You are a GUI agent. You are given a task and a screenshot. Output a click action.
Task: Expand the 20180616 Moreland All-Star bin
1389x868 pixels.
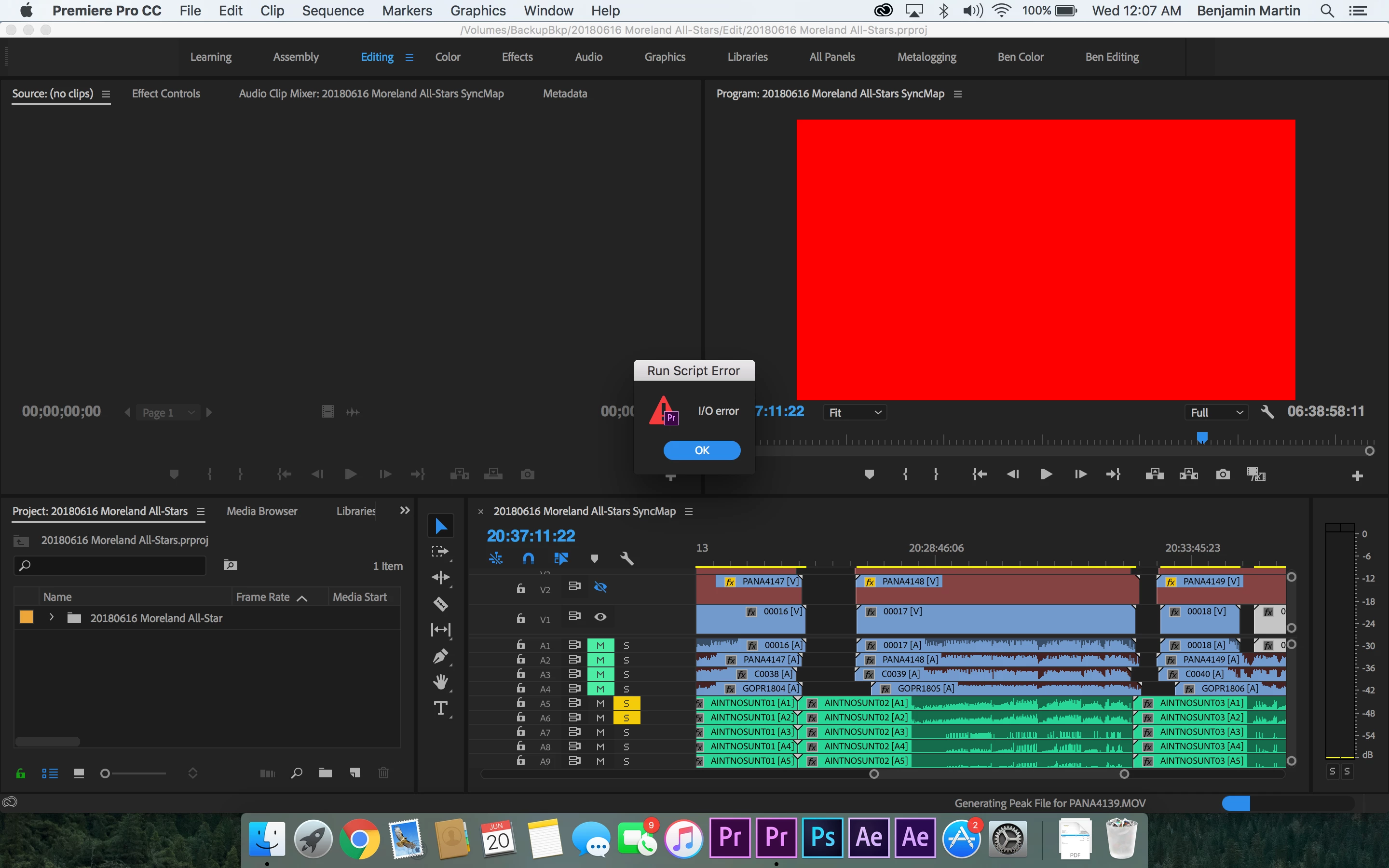52,617
